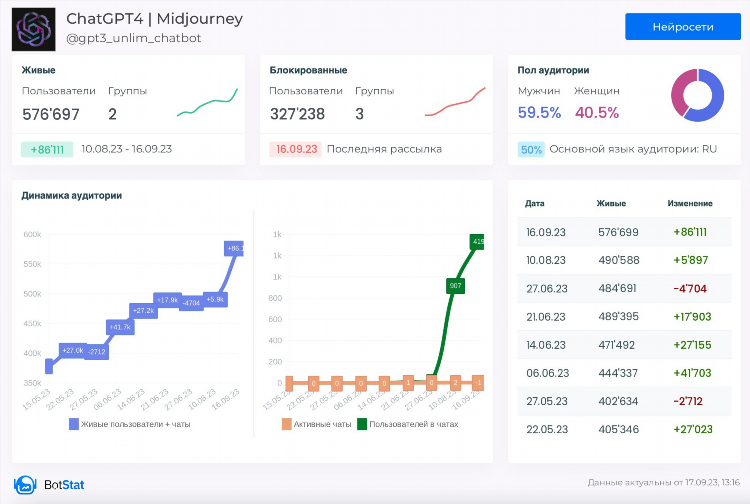This screenshot has height=504, width=750.
Task: Click the +17'903 change value
Action: [692, 317]
